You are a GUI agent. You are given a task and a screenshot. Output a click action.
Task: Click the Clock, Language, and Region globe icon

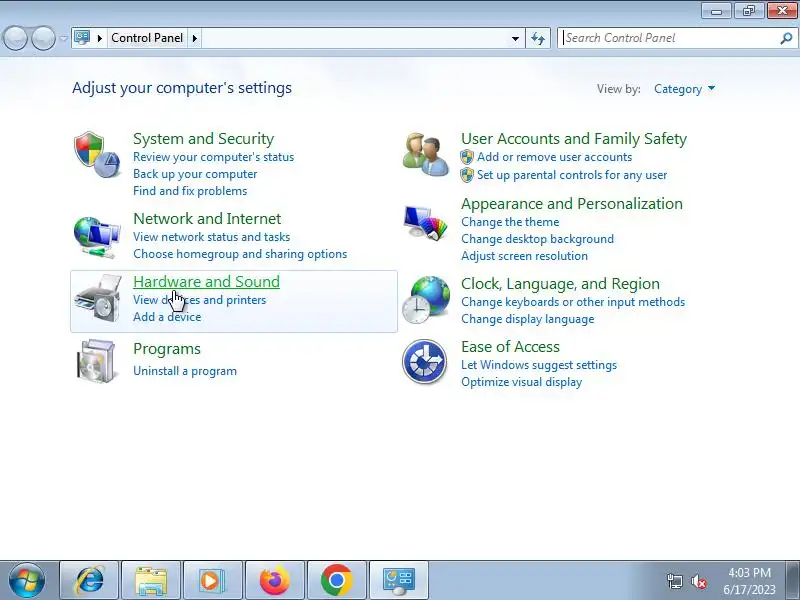tap(426, 300)
